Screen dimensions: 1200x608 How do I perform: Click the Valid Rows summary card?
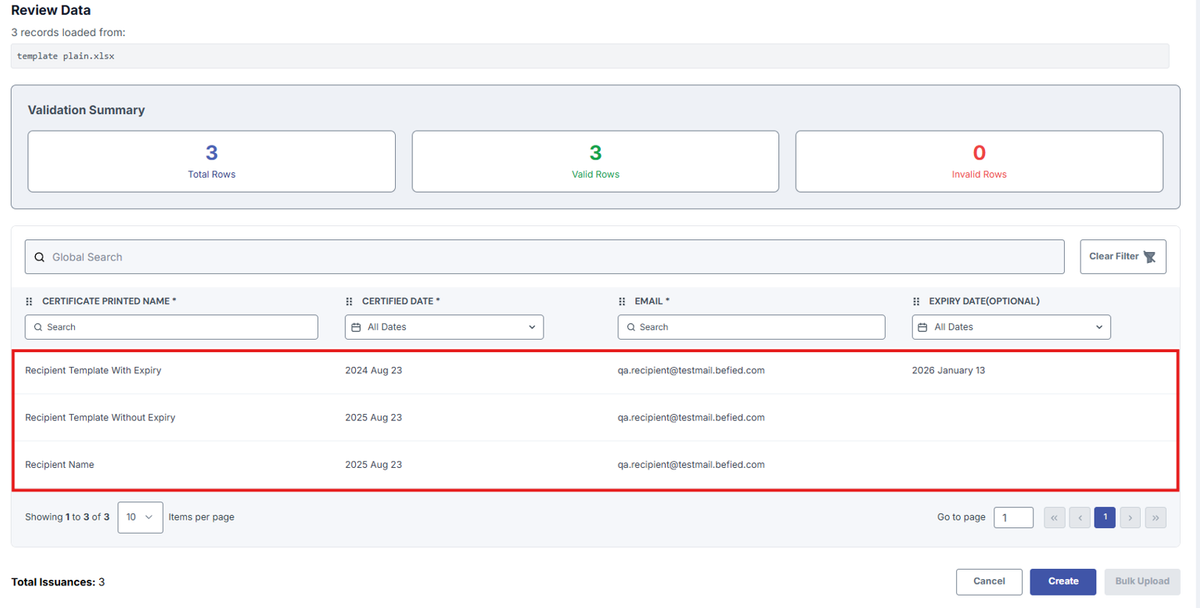[596, 161]
